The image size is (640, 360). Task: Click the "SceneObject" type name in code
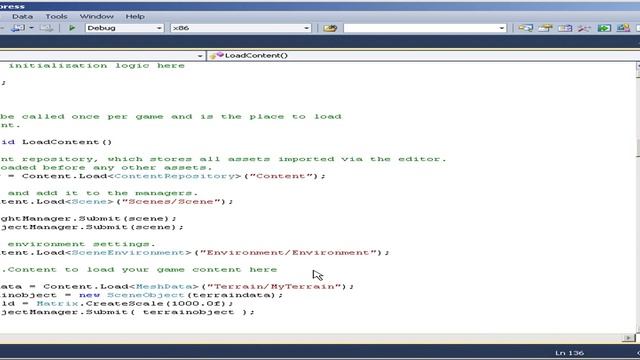[x=146, y=295]
